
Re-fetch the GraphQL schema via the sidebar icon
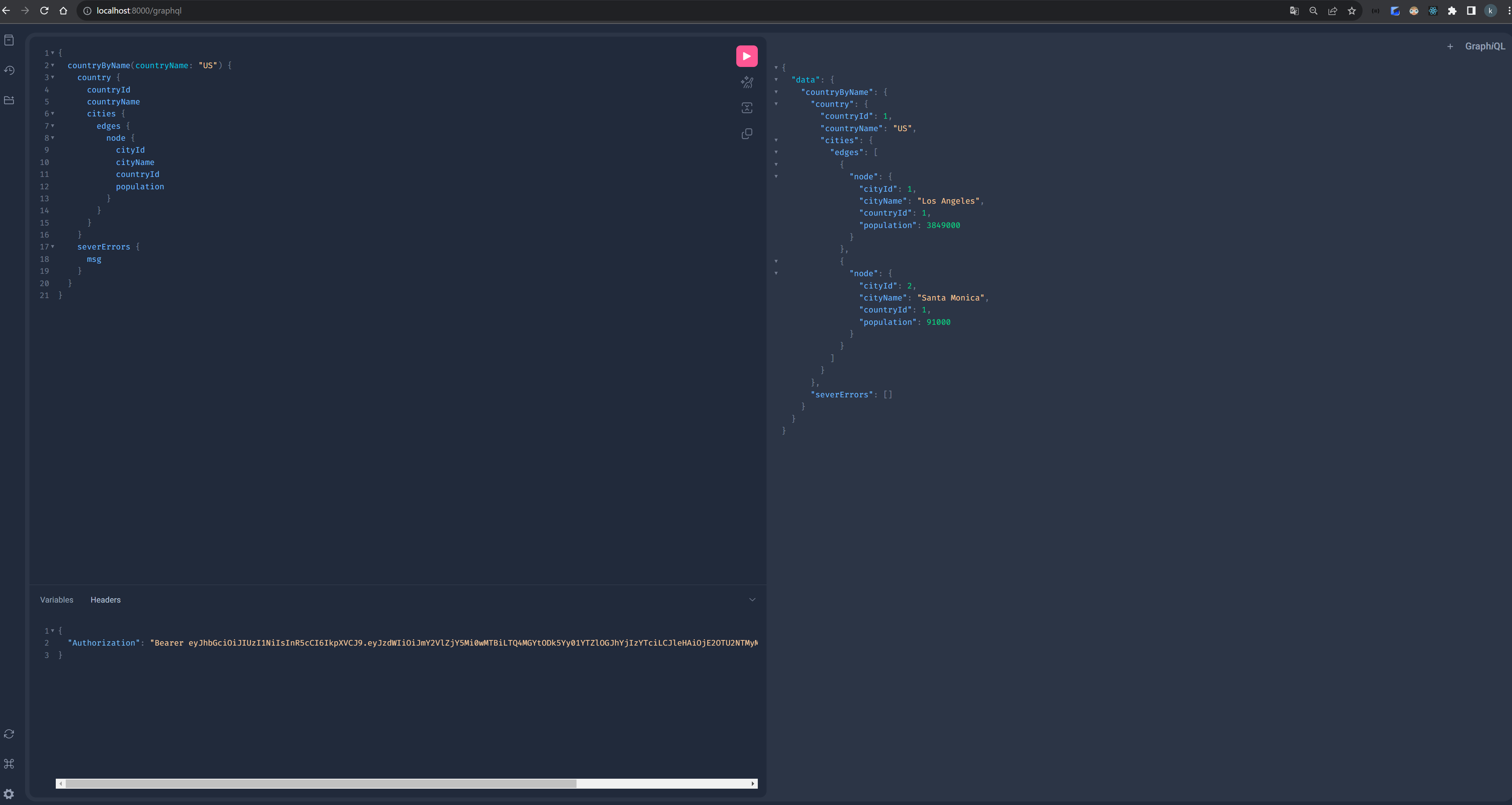(x=9, y=734)
